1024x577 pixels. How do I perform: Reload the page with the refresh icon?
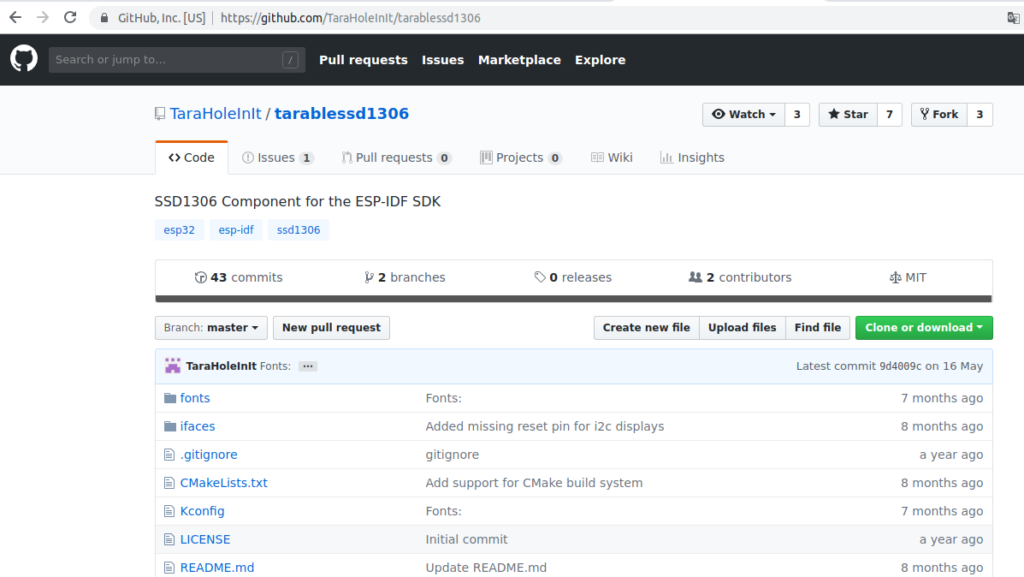pos(70,18)
